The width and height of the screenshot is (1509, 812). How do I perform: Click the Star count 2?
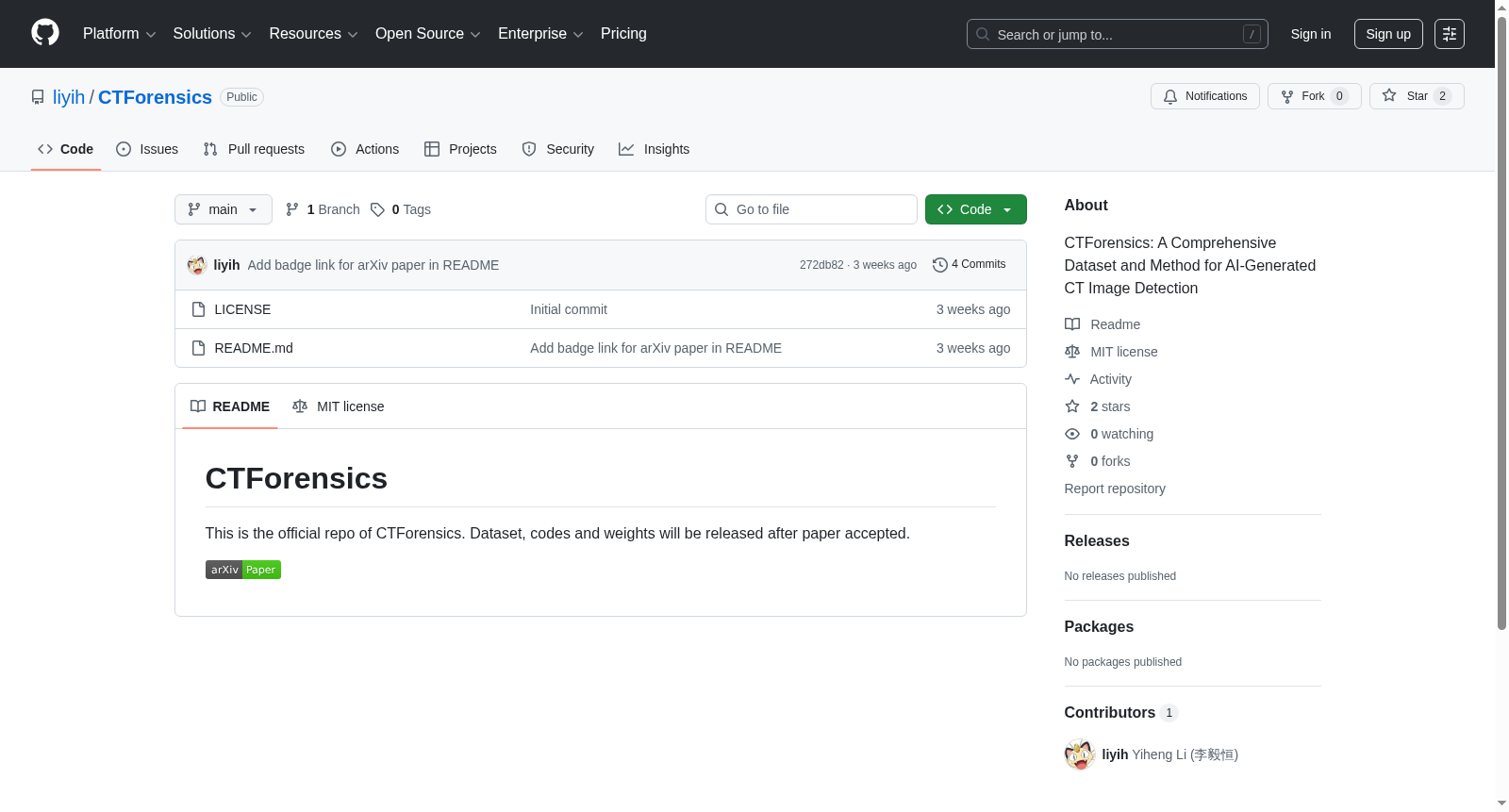click(1442, 96)
